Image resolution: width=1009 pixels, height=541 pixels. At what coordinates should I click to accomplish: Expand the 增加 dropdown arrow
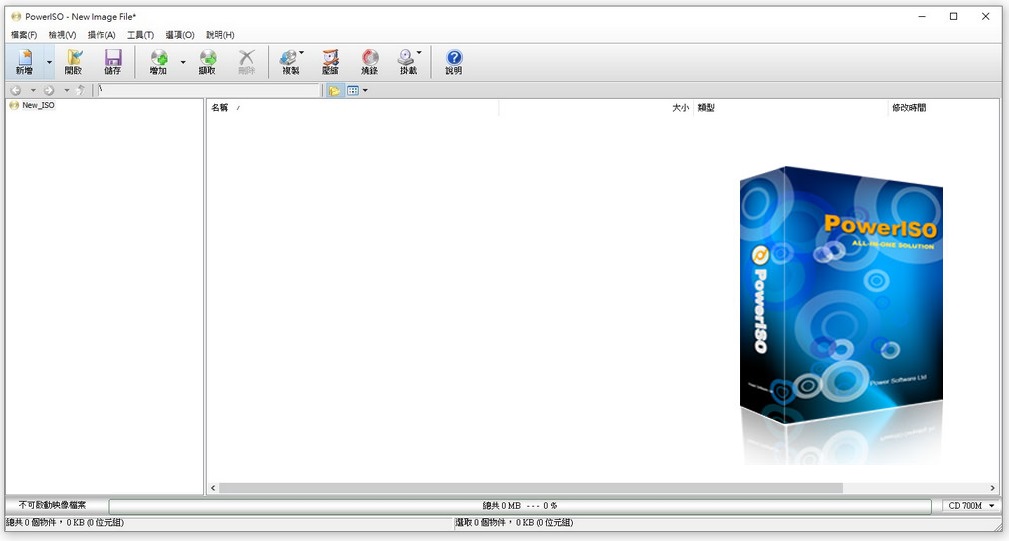(183, 62)
